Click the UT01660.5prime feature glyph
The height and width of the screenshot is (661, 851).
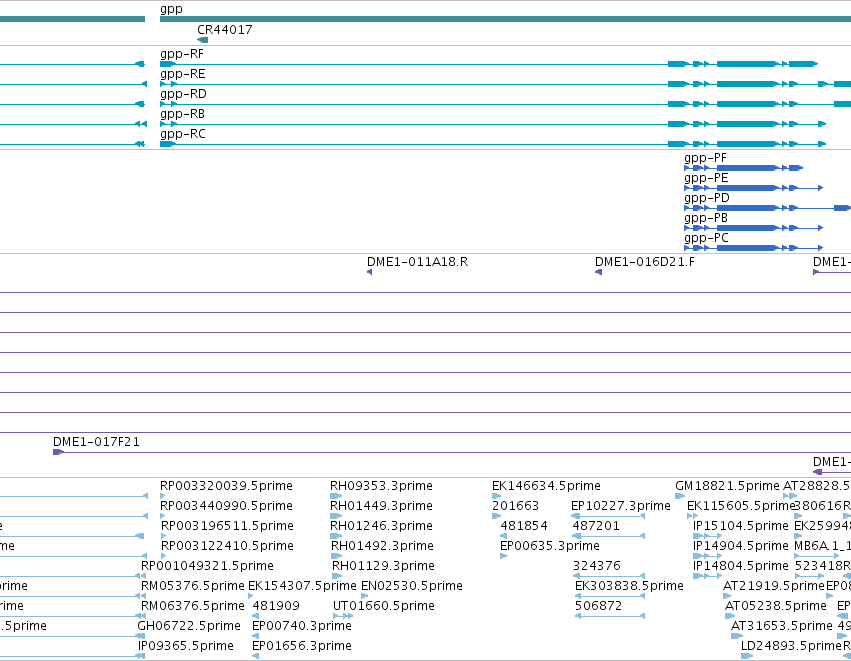coord(343,616)
